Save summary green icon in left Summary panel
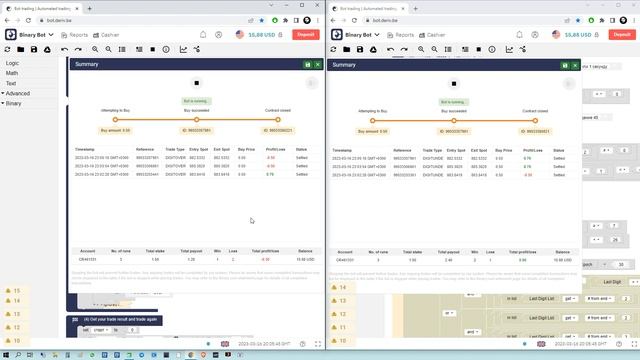This screenshot has width=640, height=360. coord(307,64)
